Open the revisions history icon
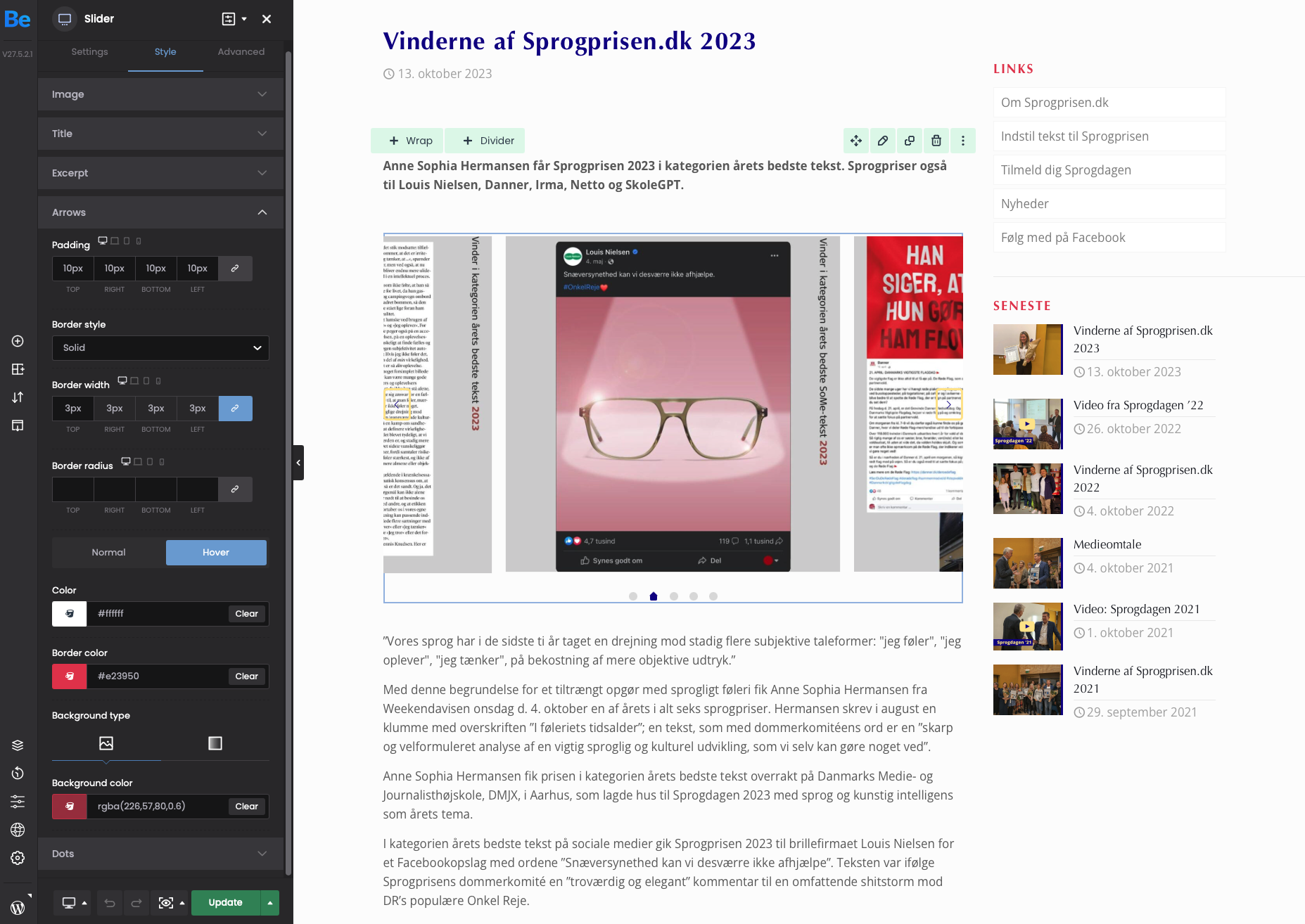 (18, 774)
